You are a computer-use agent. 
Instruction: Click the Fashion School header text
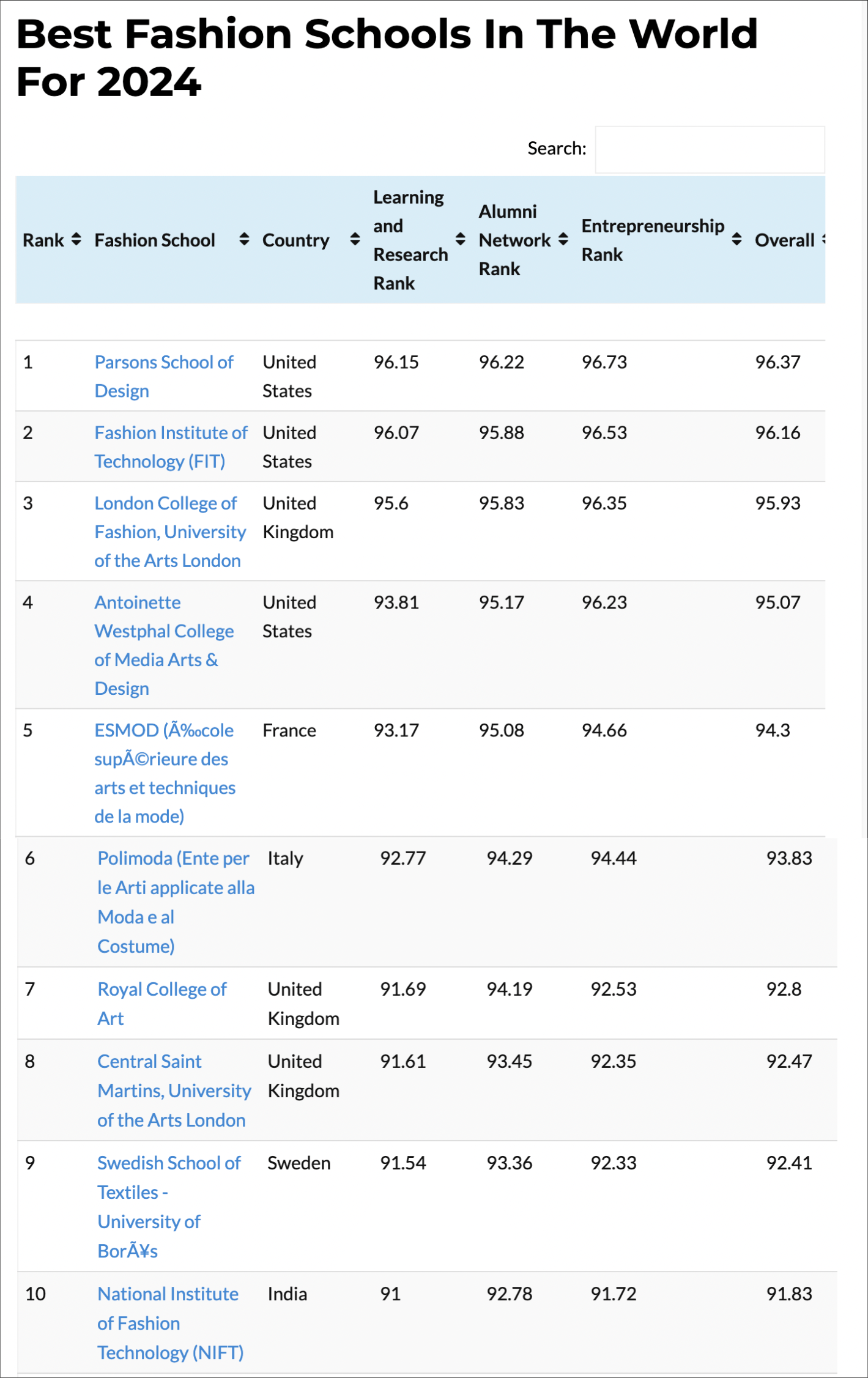155,240
